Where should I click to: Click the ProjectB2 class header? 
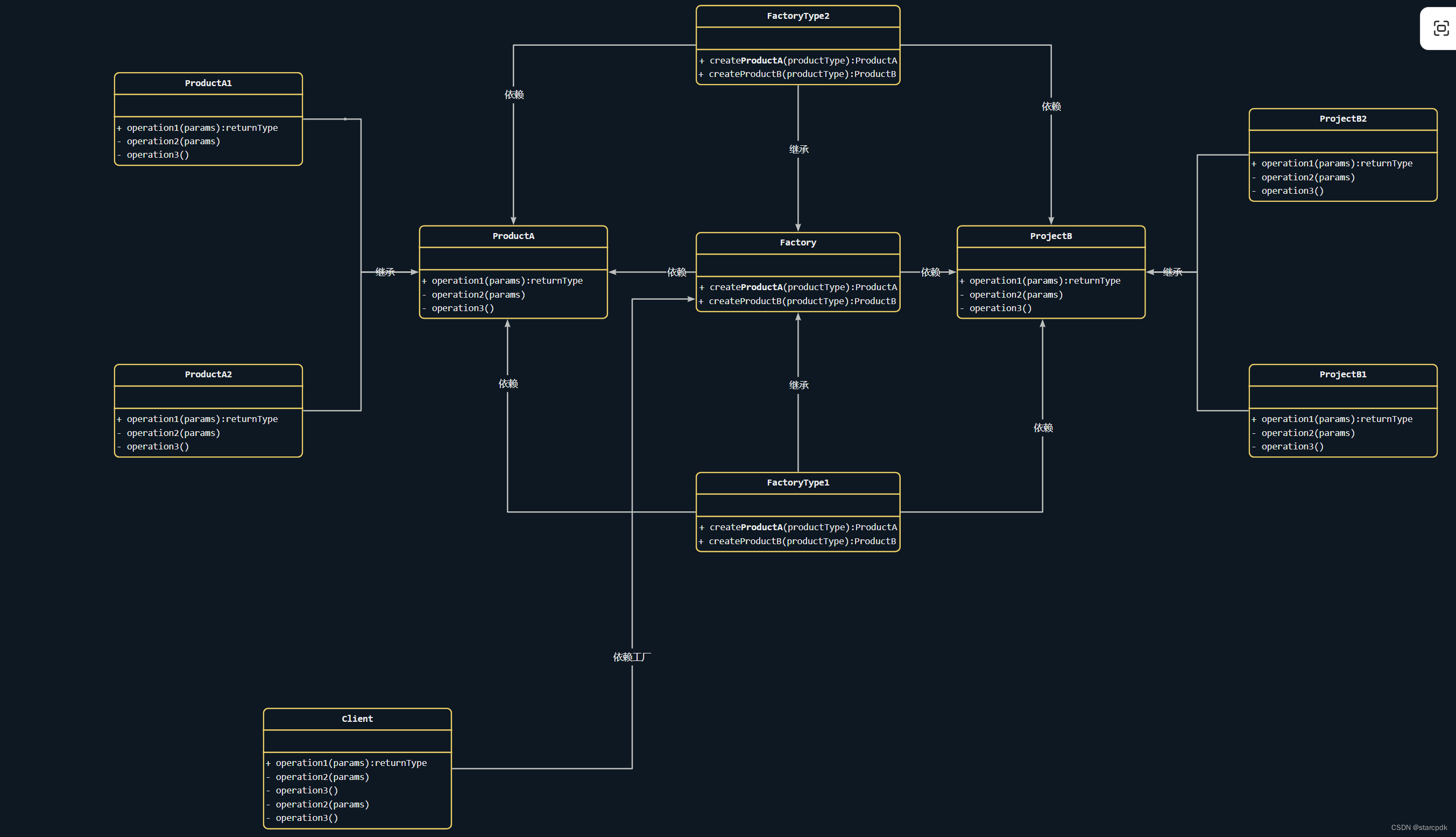pyautogui.click(x=1343, y=119)
